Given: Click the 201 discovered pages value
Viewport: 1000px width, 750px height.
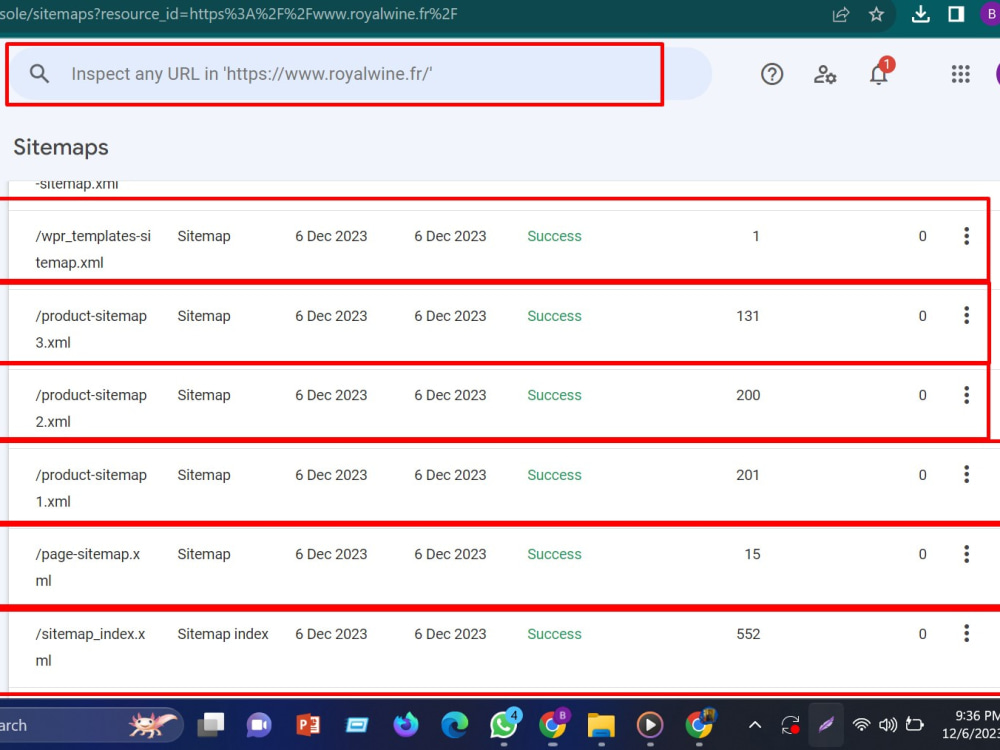Looking at the screenshot, I should click(x=748, y=475).
